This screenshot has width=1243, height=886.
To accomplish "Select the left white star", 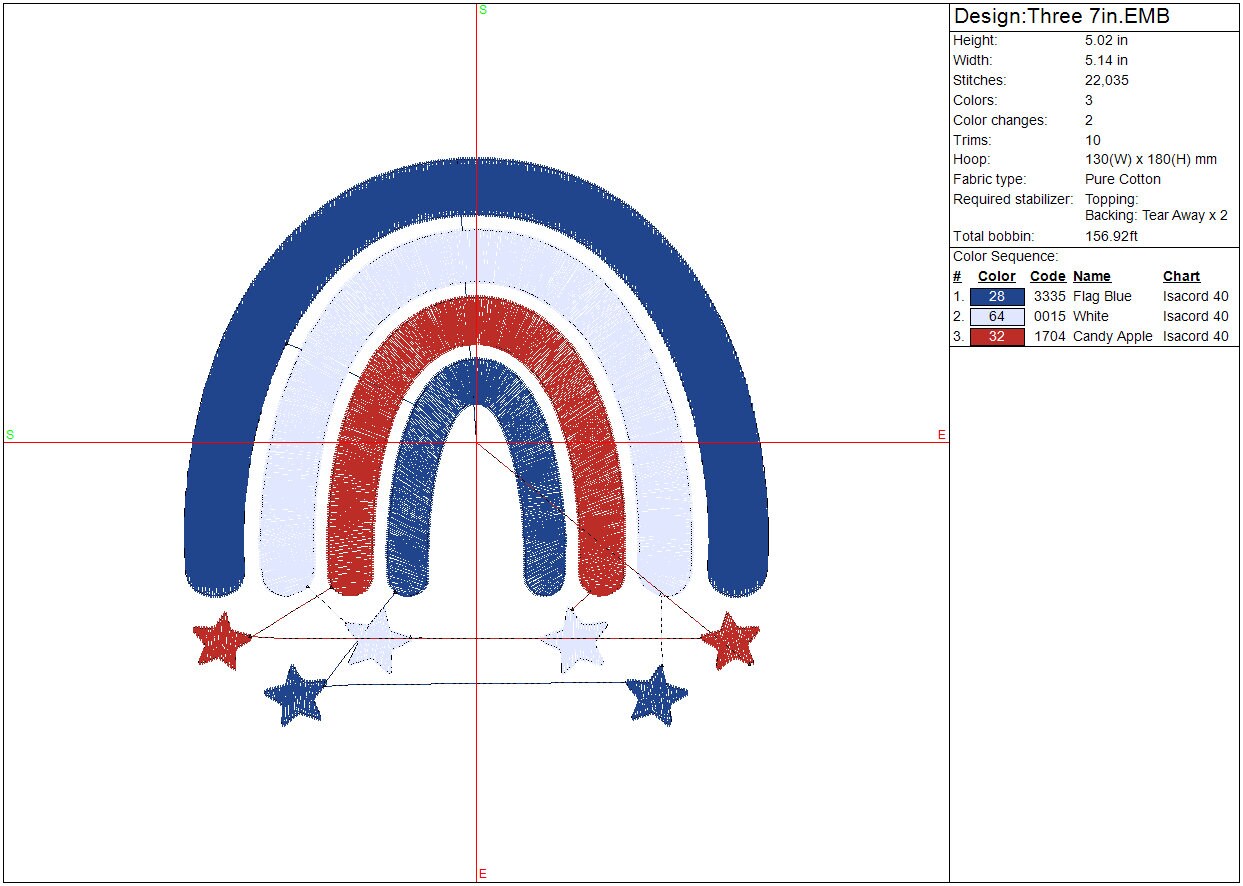I will tap(379, 641).
